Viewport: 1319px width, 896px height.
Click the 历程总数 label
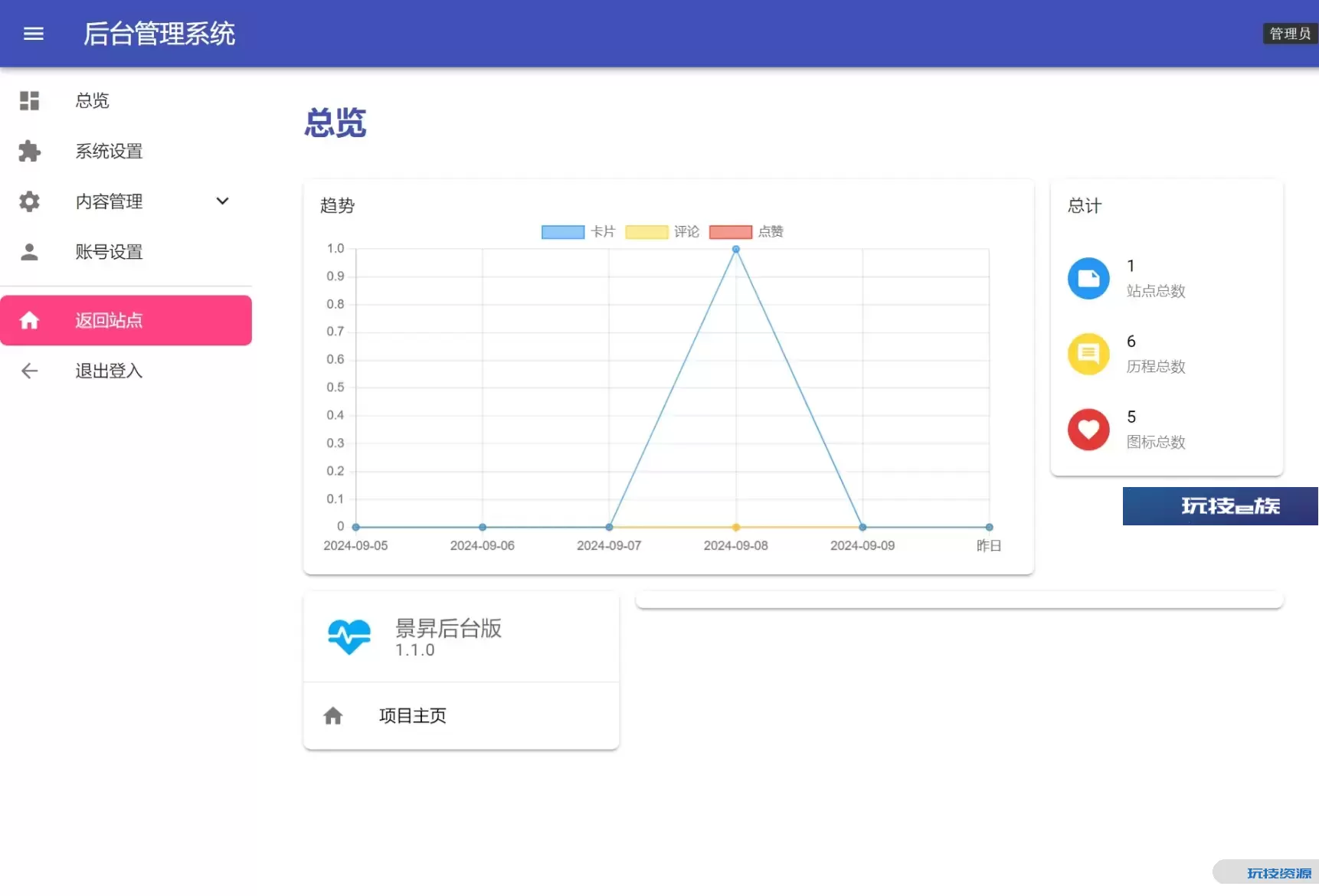point(1156,367)
